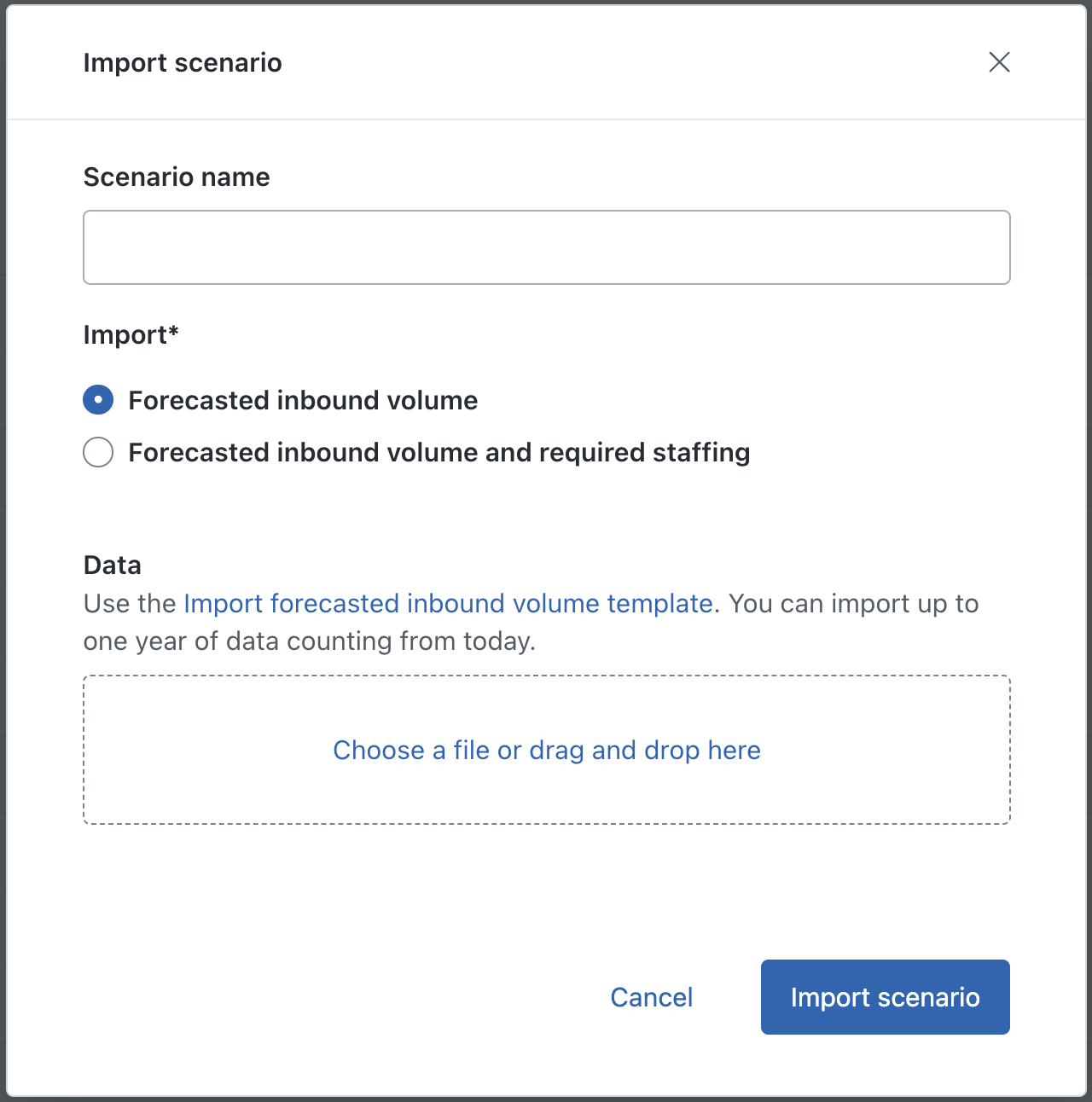Select the Forecasted inbound volume radio button
The image size is (1092, 1102).
pos(98,400)
